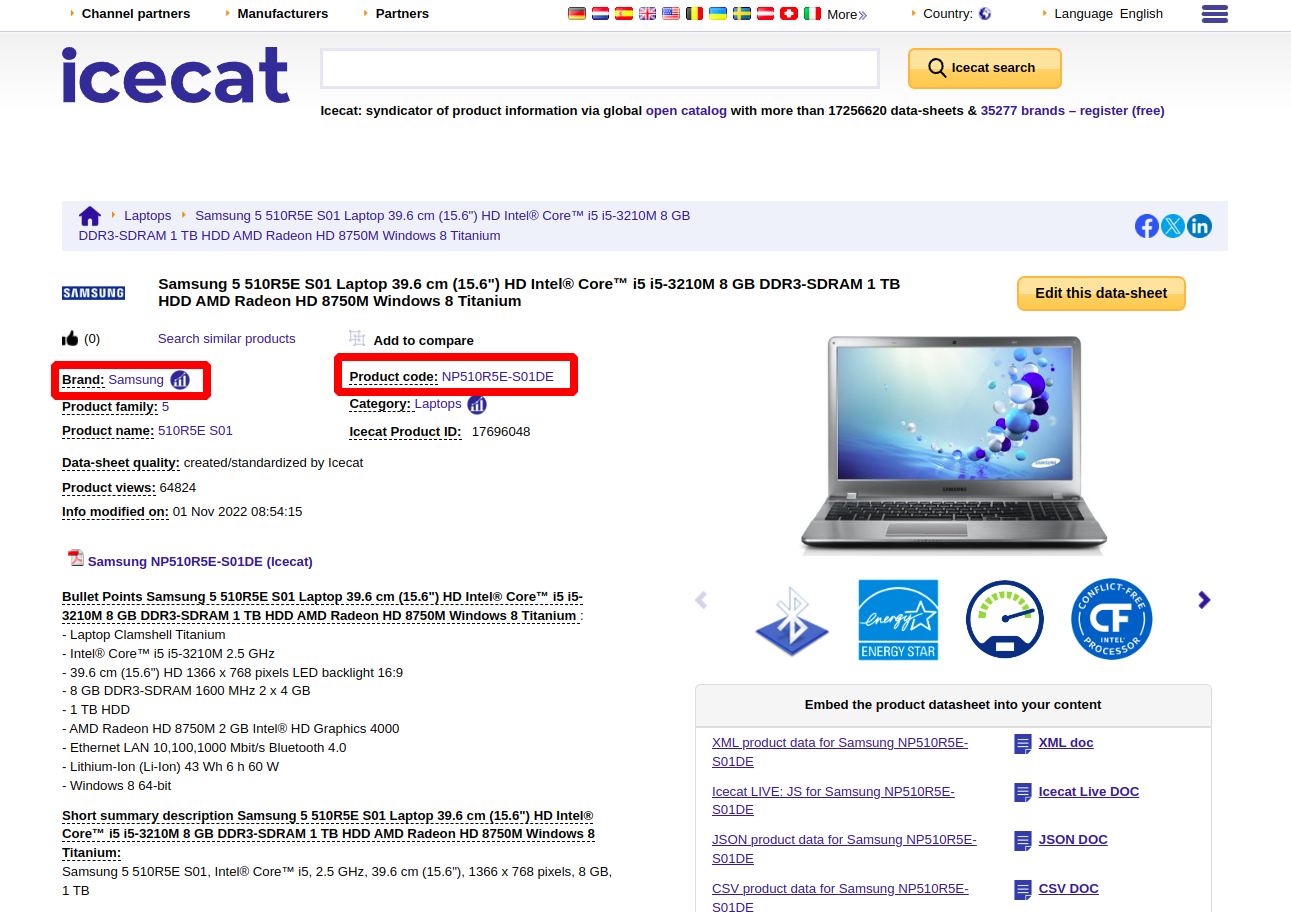Click the Icecat search button
Viewport: 1291px width, 912px height.
[985, 68]
